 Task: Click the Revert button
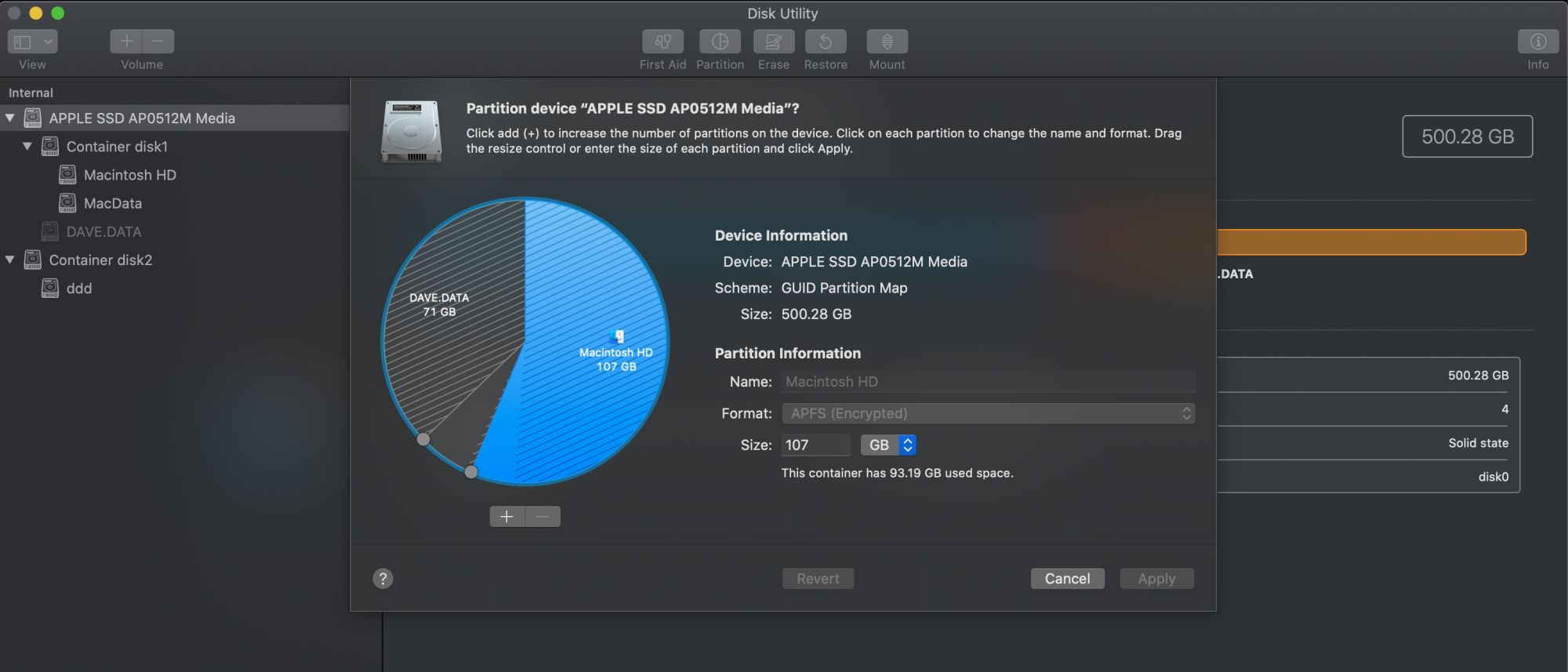click(x=818, y=579)
